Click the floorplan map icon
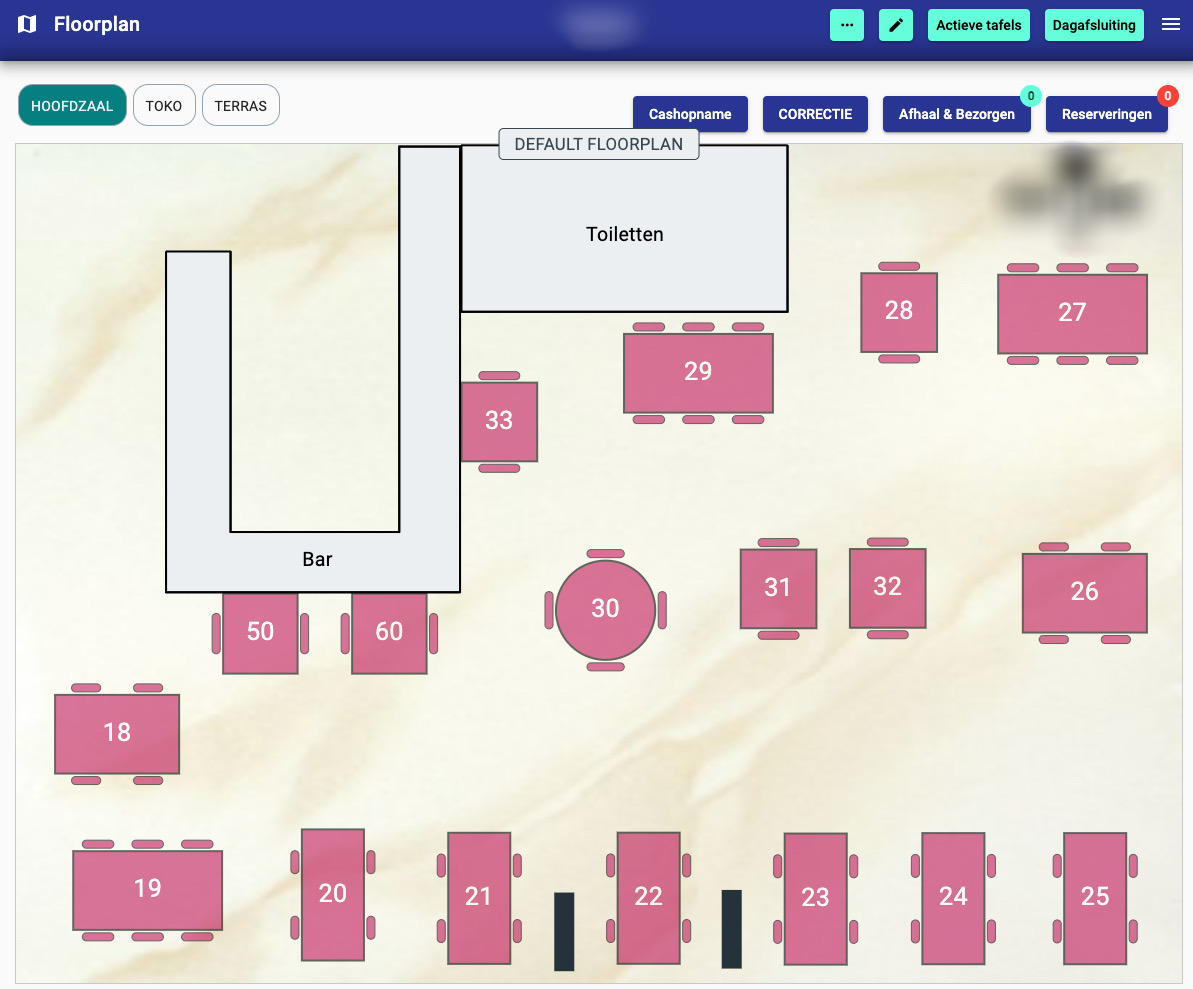This screenshot has width=1193, height=989. tap(27, 24)
